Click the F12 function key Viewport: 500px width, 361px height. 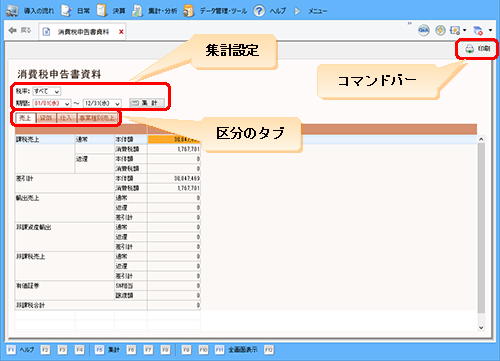[269, 350]
